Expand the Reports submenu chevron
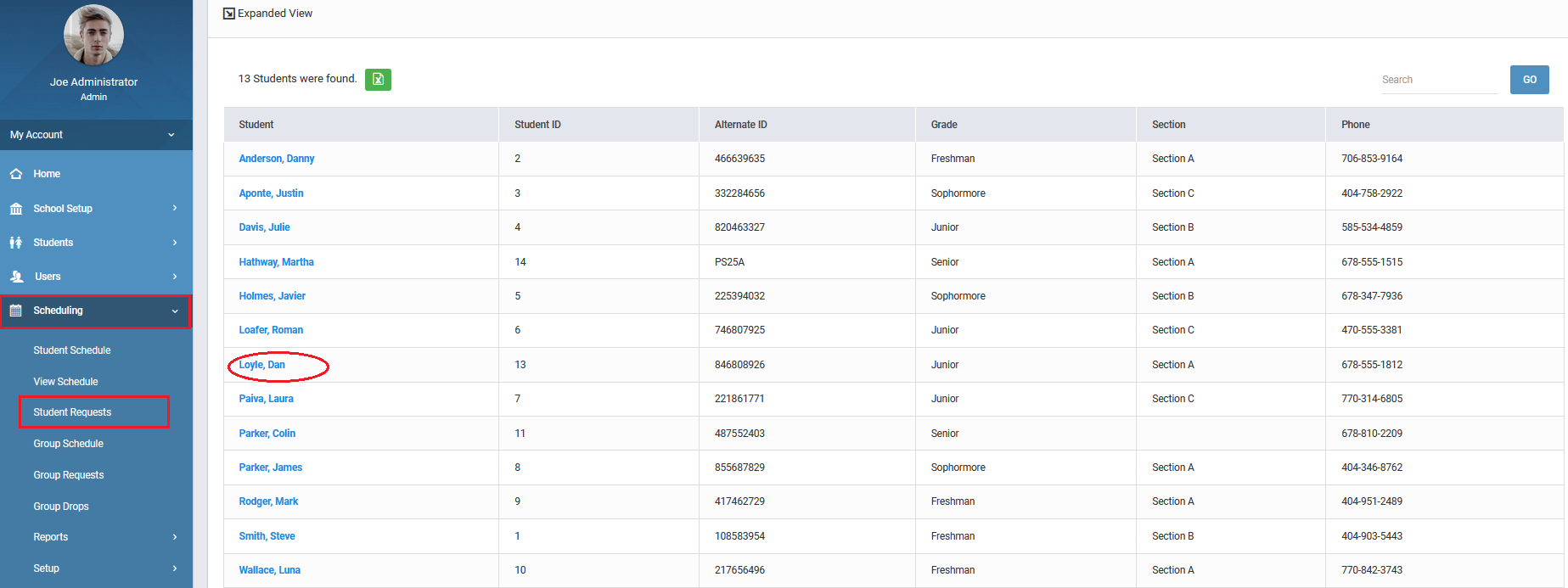1568x588 pixels. 175,537
